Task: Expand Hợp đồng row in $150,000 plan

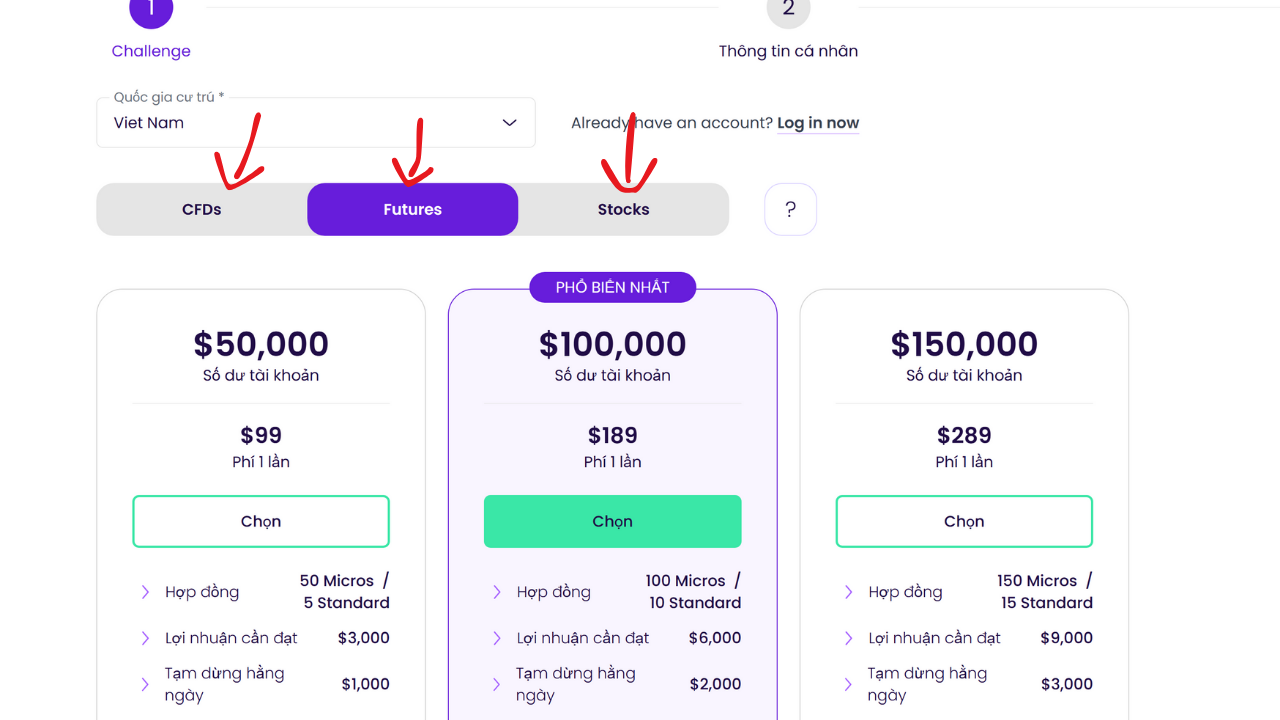Action: pyautogui.click(x=849, y=592)
